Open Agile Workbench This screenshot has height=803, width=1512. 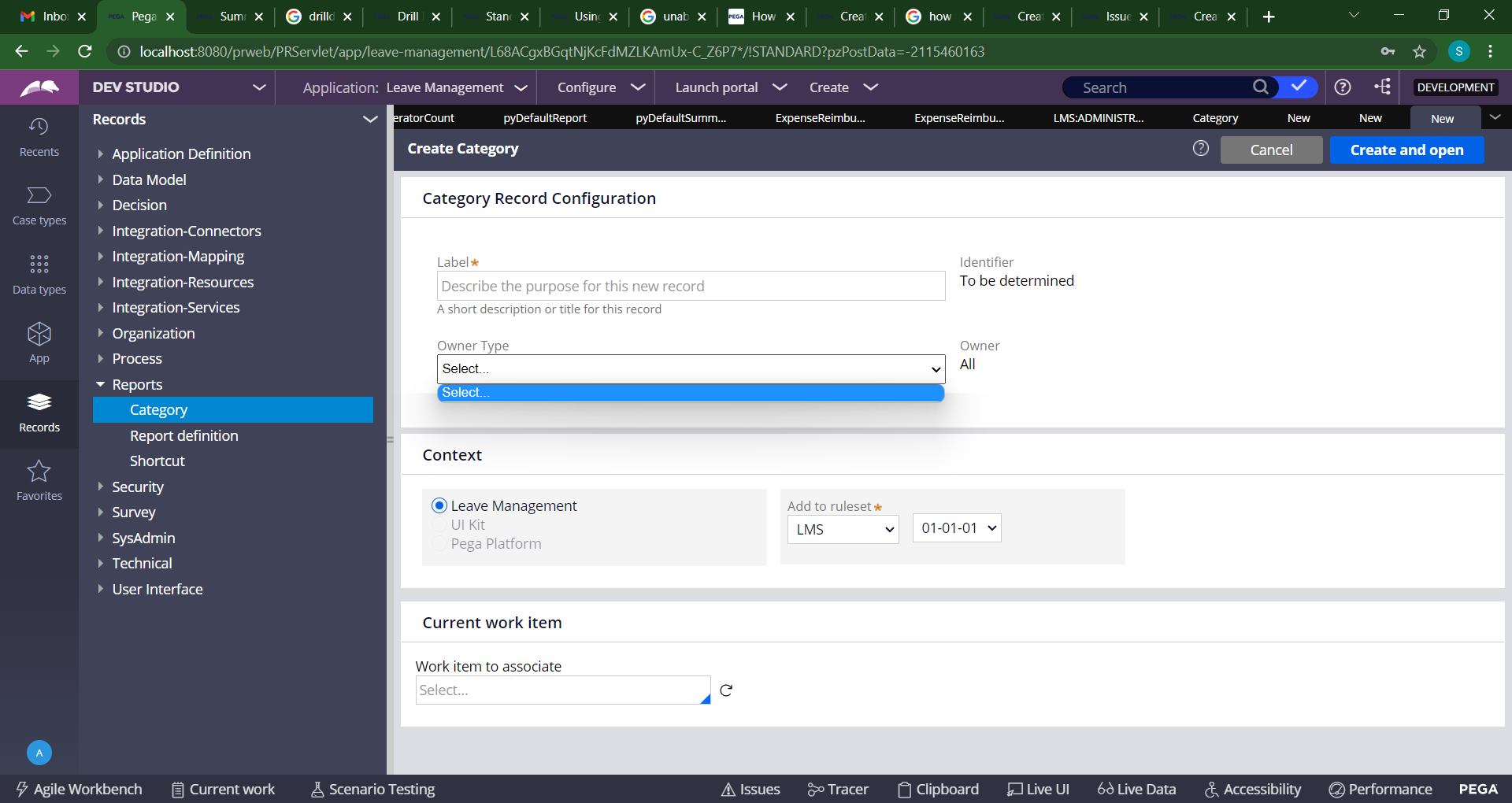click(x=79, y=789)
